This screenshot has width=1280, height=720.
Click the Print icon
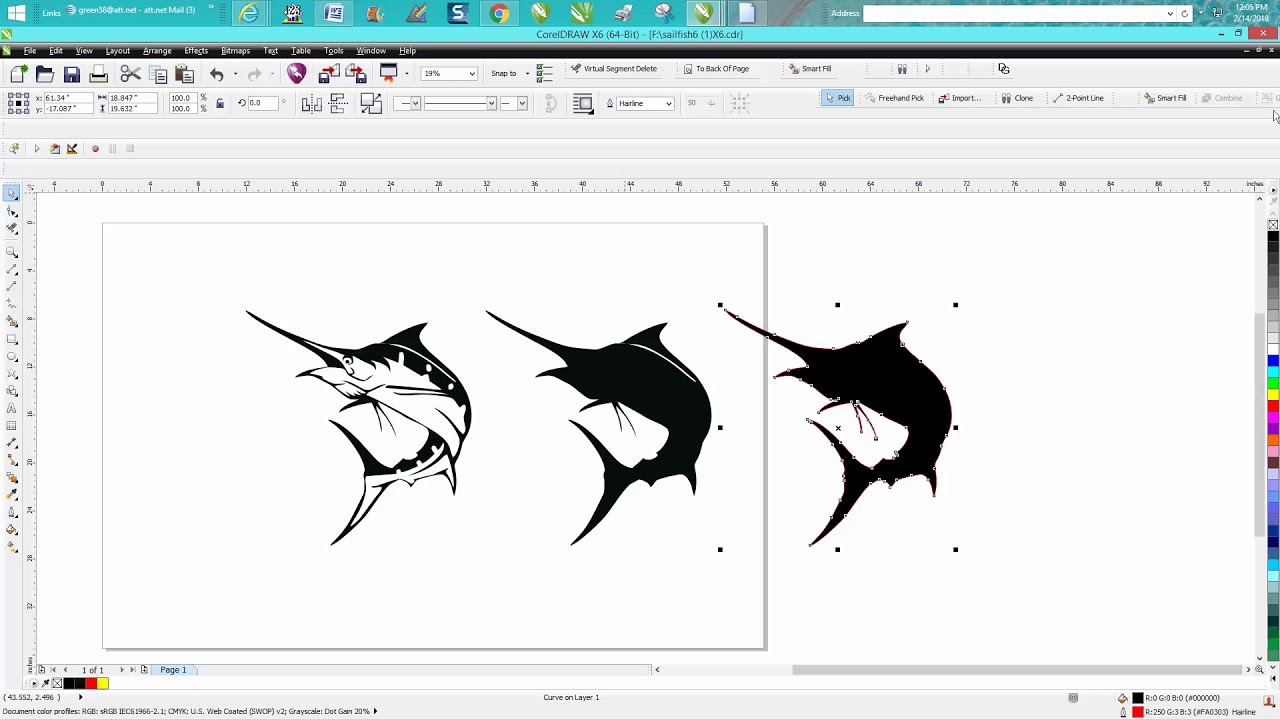tap(98, 74)
